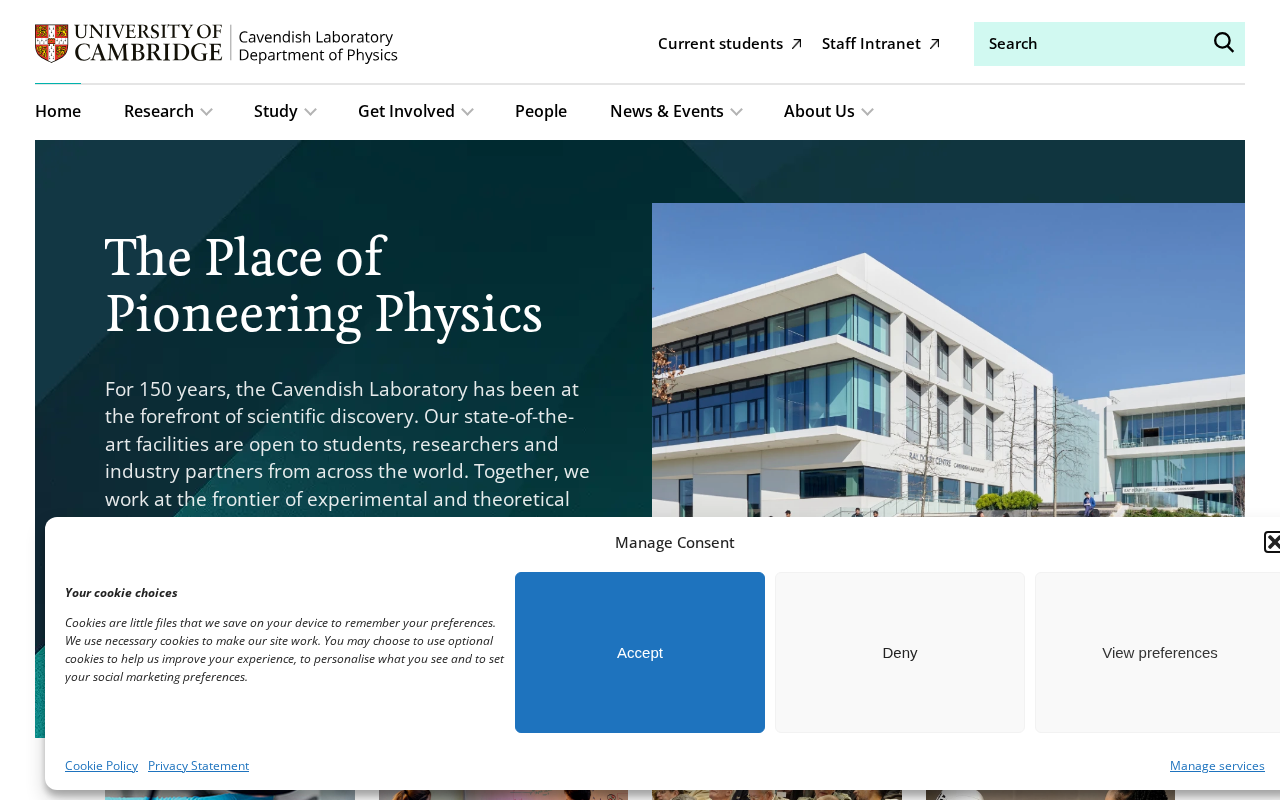
Task: Open the Research menu item
Action: 159,111
